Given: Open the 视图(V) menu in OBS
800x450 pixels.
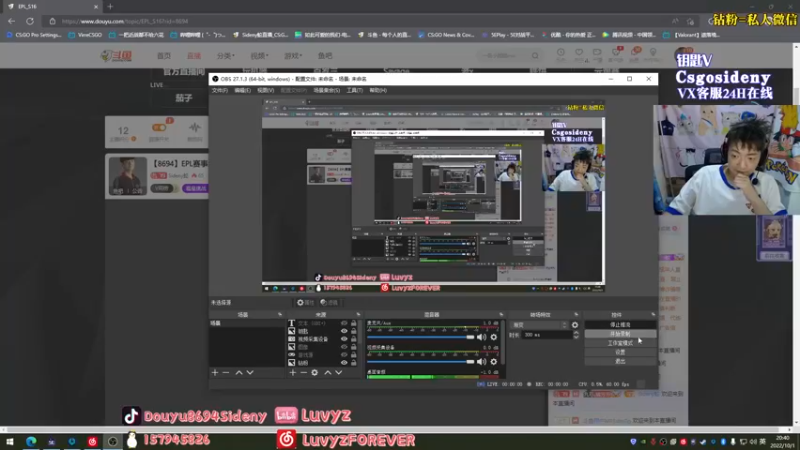Looking at the screenshot, I should 265,90.
